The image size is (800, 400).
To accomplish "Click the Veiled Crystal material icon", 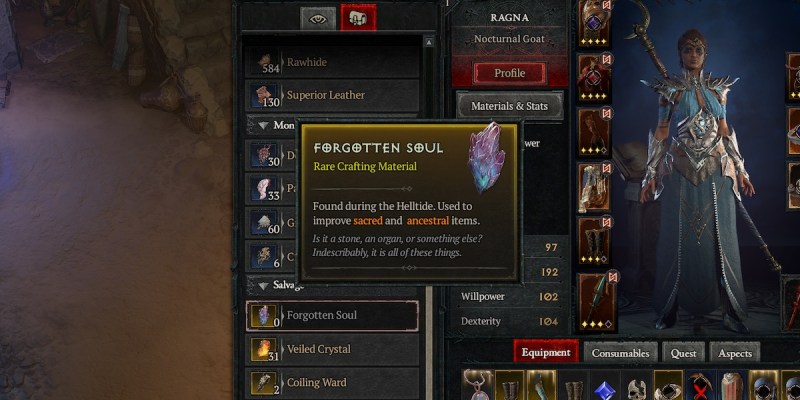I will (264, 349).
